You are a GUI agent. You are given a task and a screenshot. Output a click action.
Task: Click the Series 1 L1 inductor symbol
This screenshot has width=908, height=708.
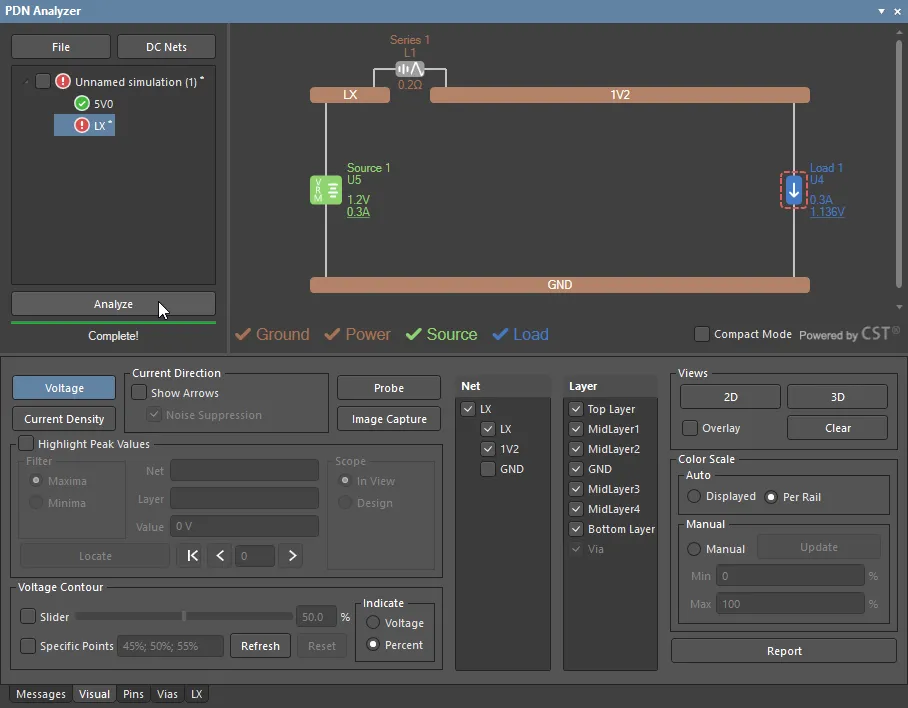pyautogui.click(x=410, y=69)
